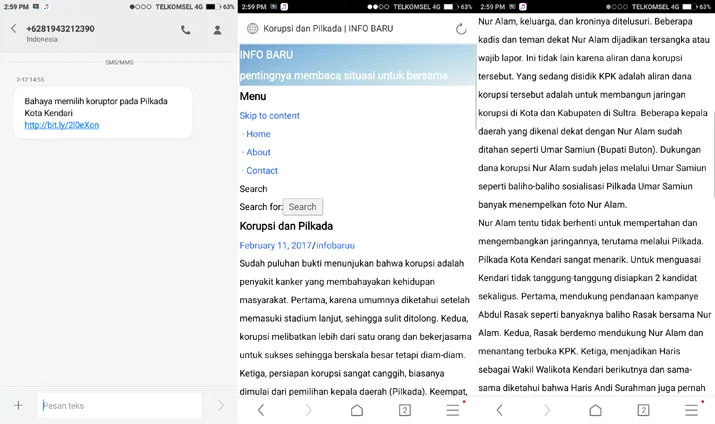Open the hamburger menu in the middle browser

point(453,410)
